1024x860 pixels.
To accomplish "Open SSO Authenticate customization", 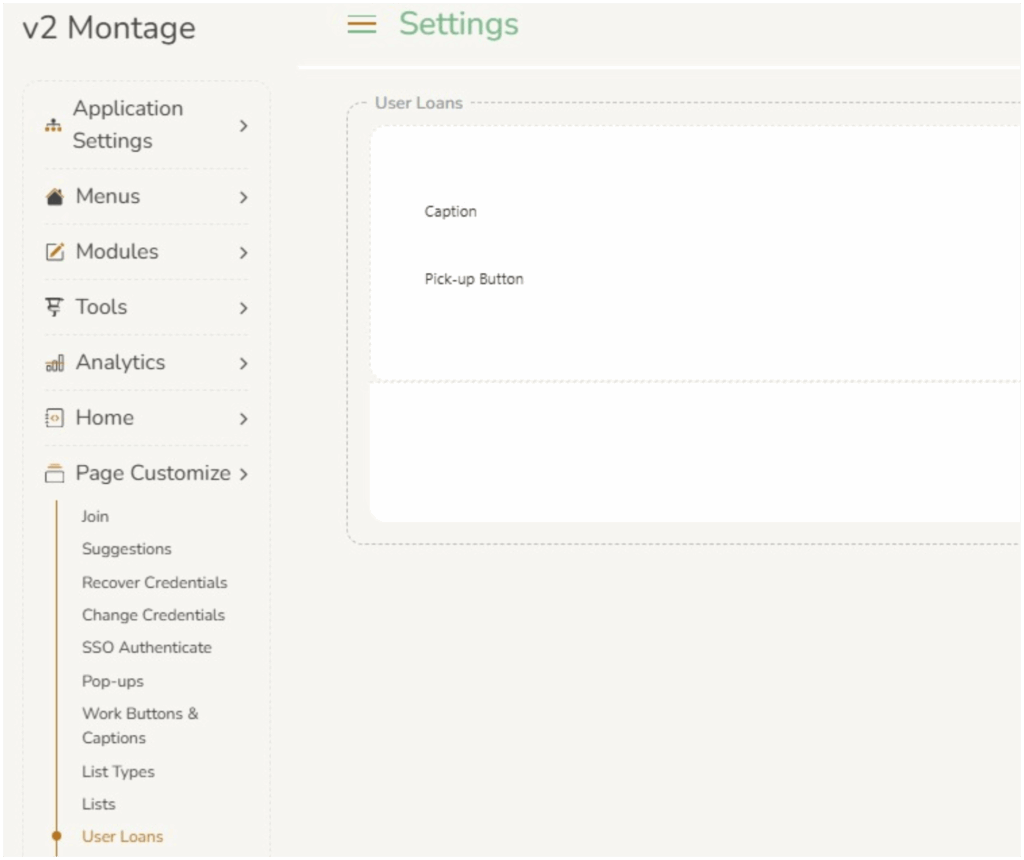I will 146,648.
